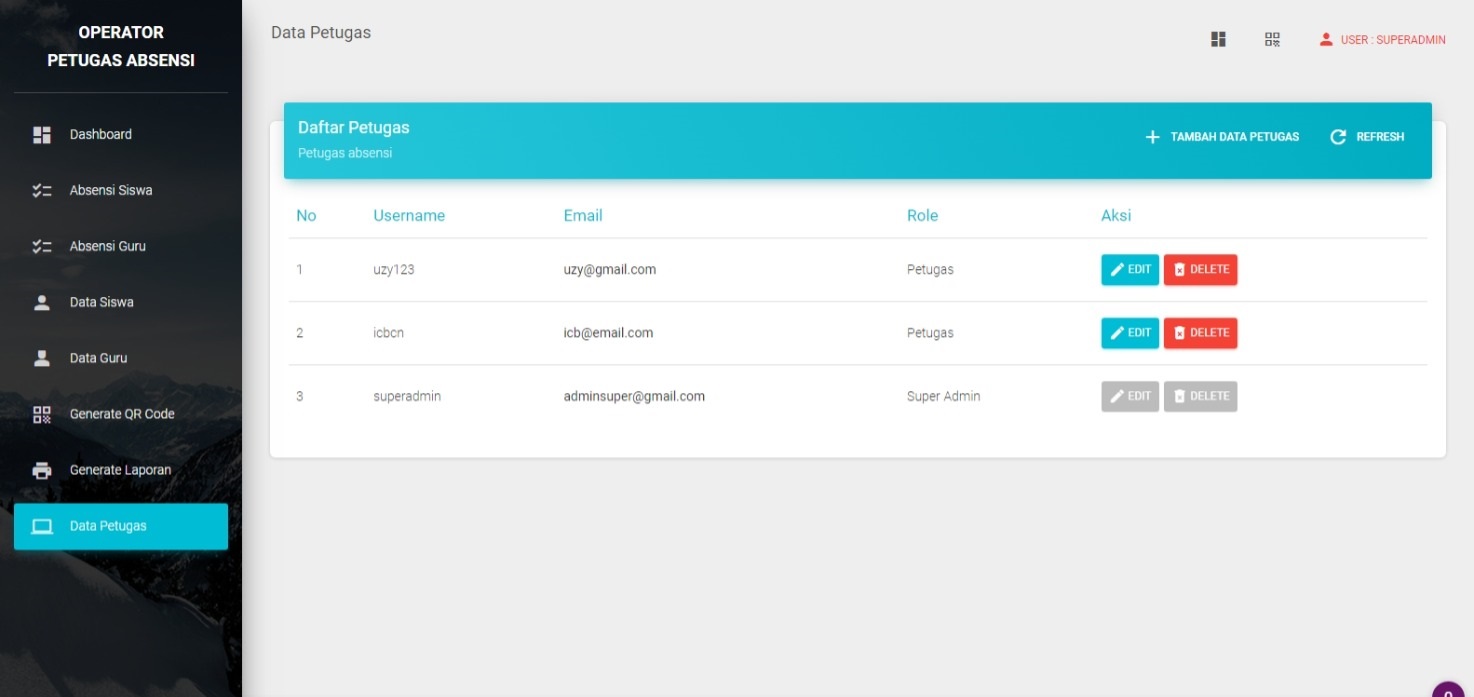The width and height of the screenshot is (1474, 697).
Task: Edit the icbcn user row
Action: point(1130,333)
